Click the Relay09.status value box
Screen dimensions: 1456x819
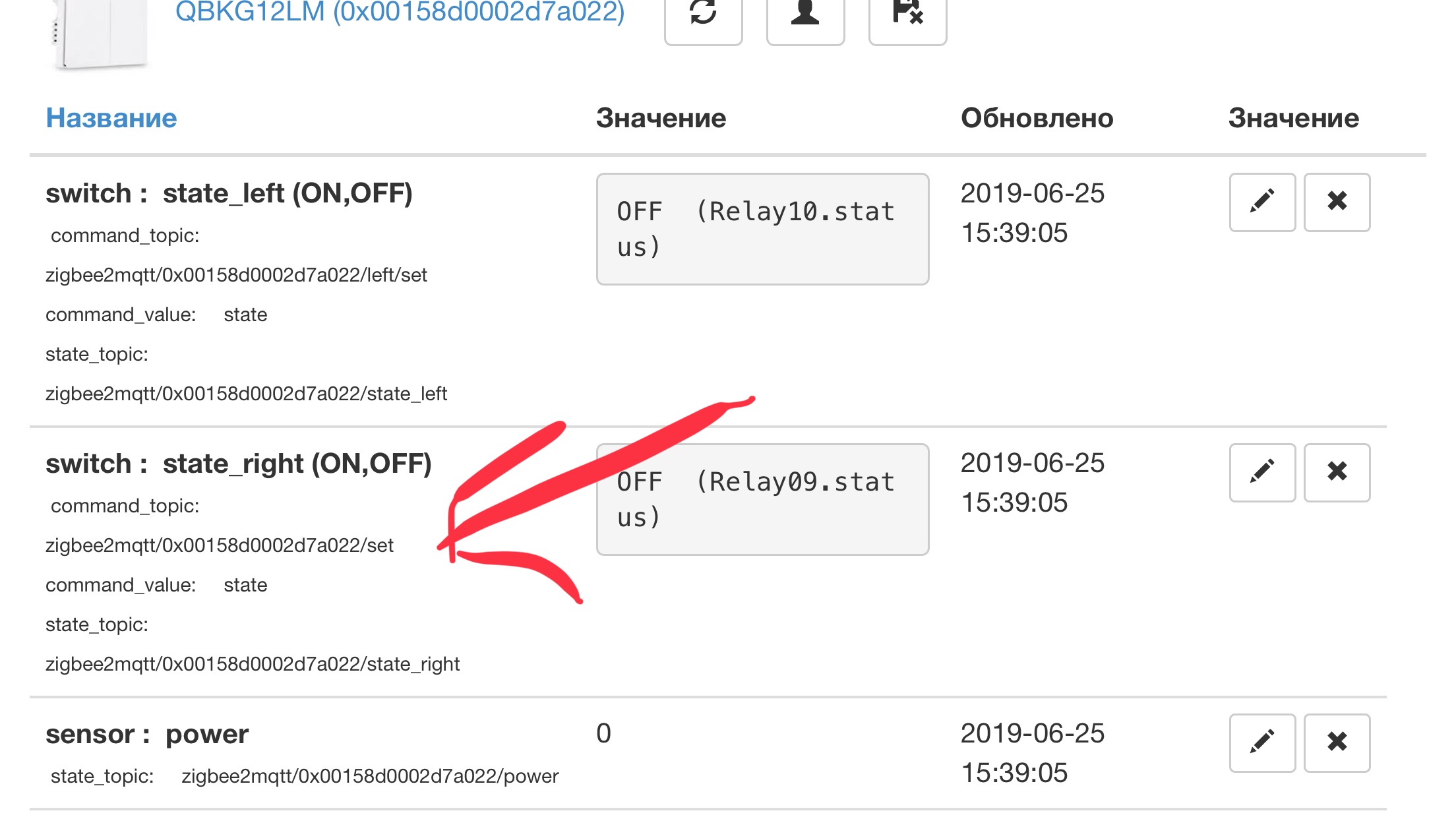click(762, 499)
